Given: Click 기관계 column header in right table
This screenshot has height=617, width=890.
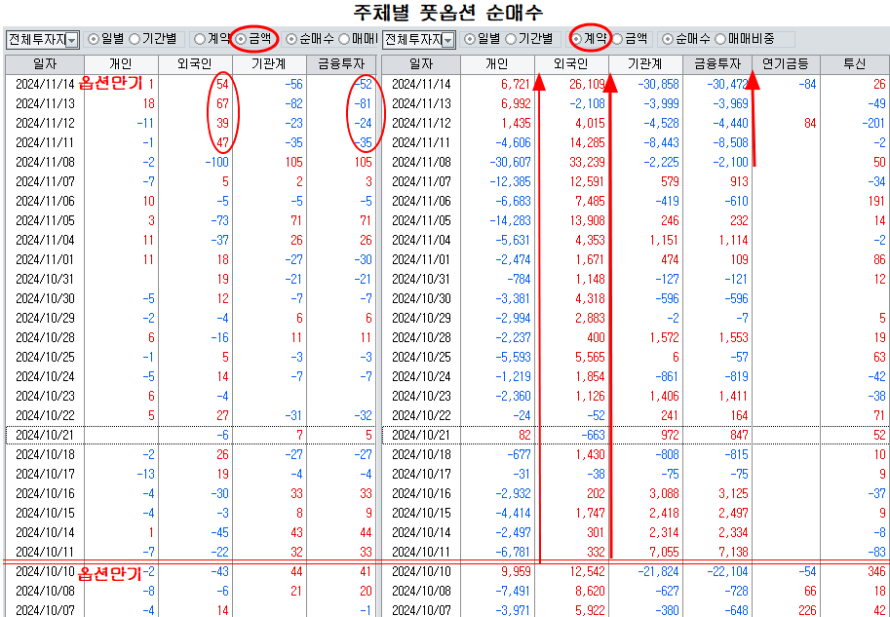Looking at the screenshot, I should (x=646, y=65).
